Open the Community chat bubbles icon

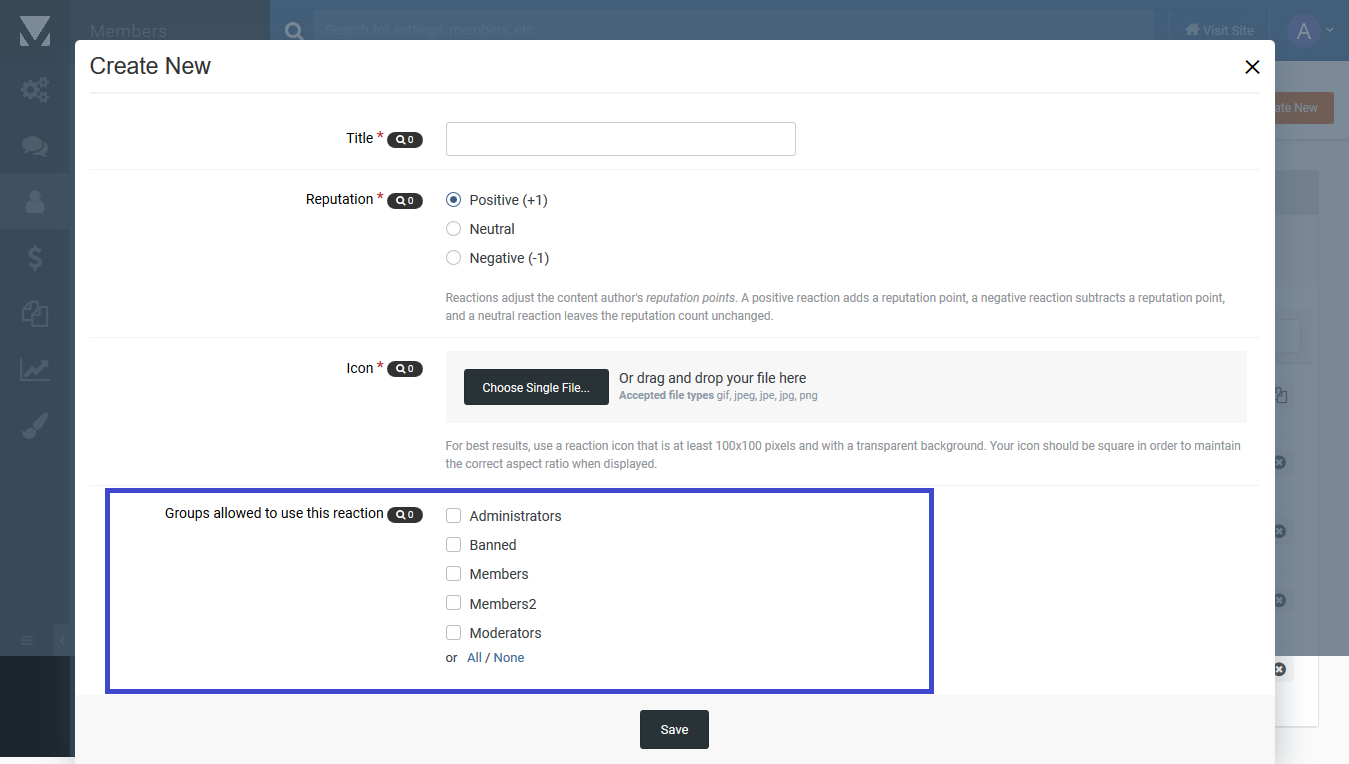click(x=35, y=146)
